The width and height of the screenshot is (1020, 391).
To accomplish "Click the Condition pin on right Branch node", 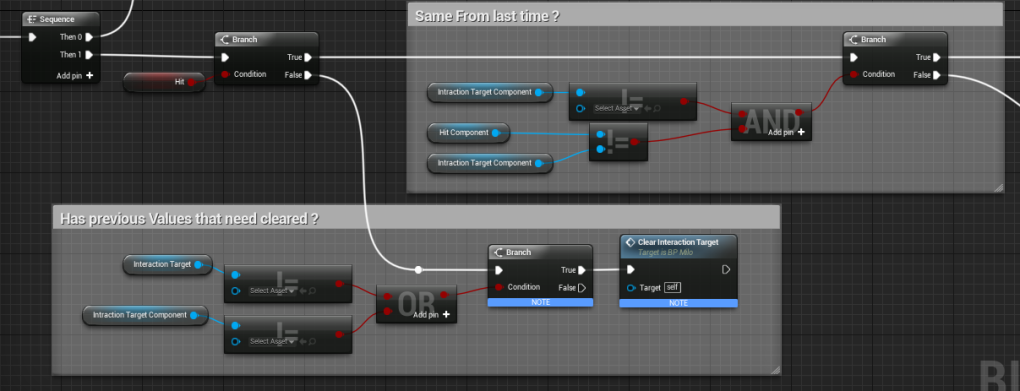I will (x=853, y=74).
